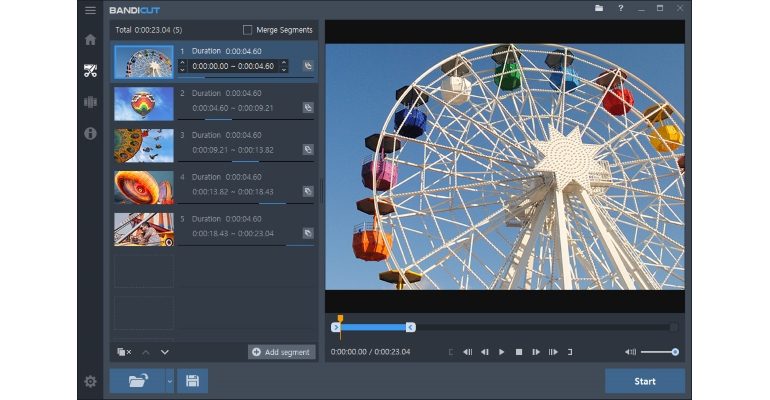The height and width of the screenshot is (400, 770).
Task: Click the Start button
Action: [644, 381]
